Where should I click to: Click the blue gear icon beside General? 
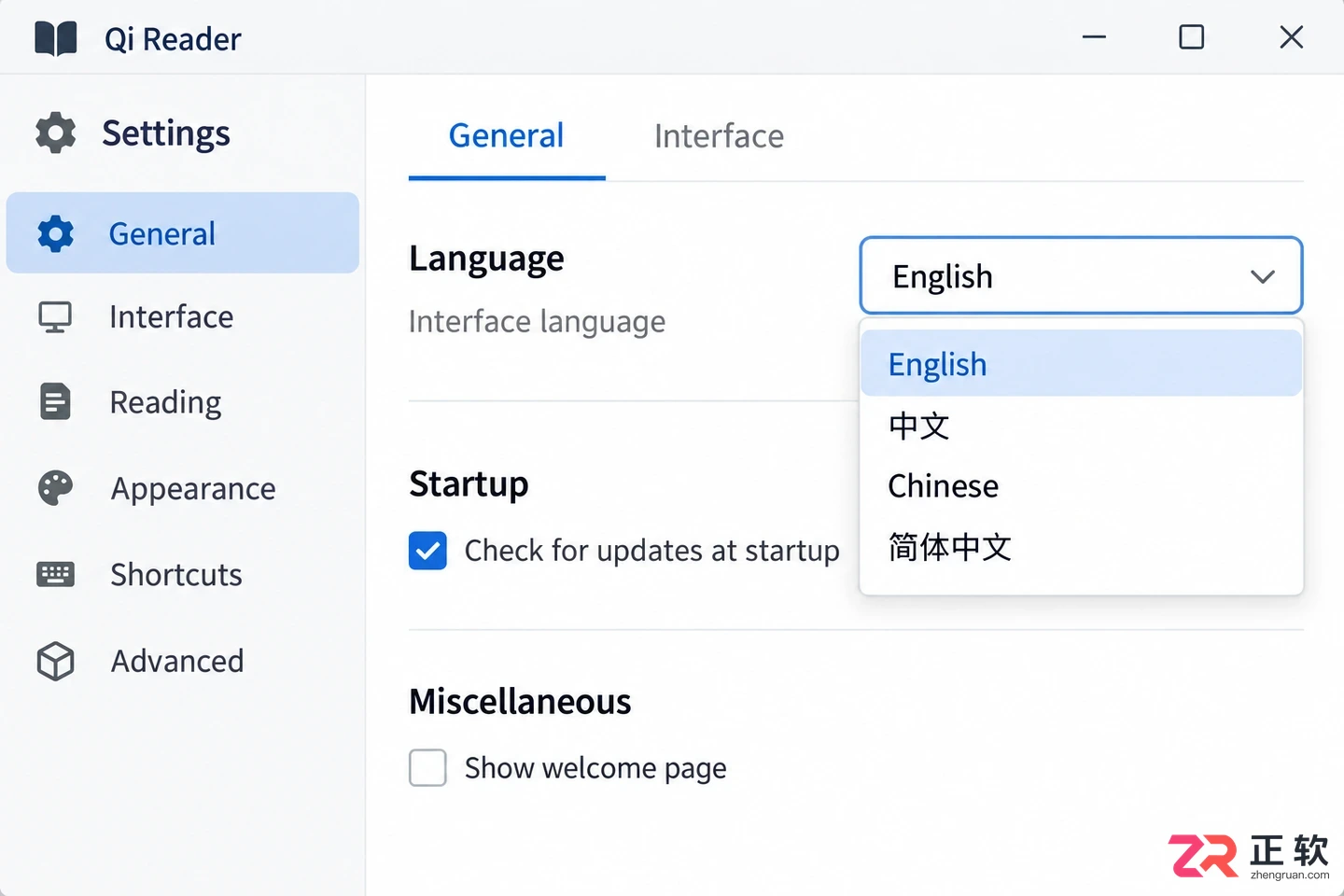56,233
